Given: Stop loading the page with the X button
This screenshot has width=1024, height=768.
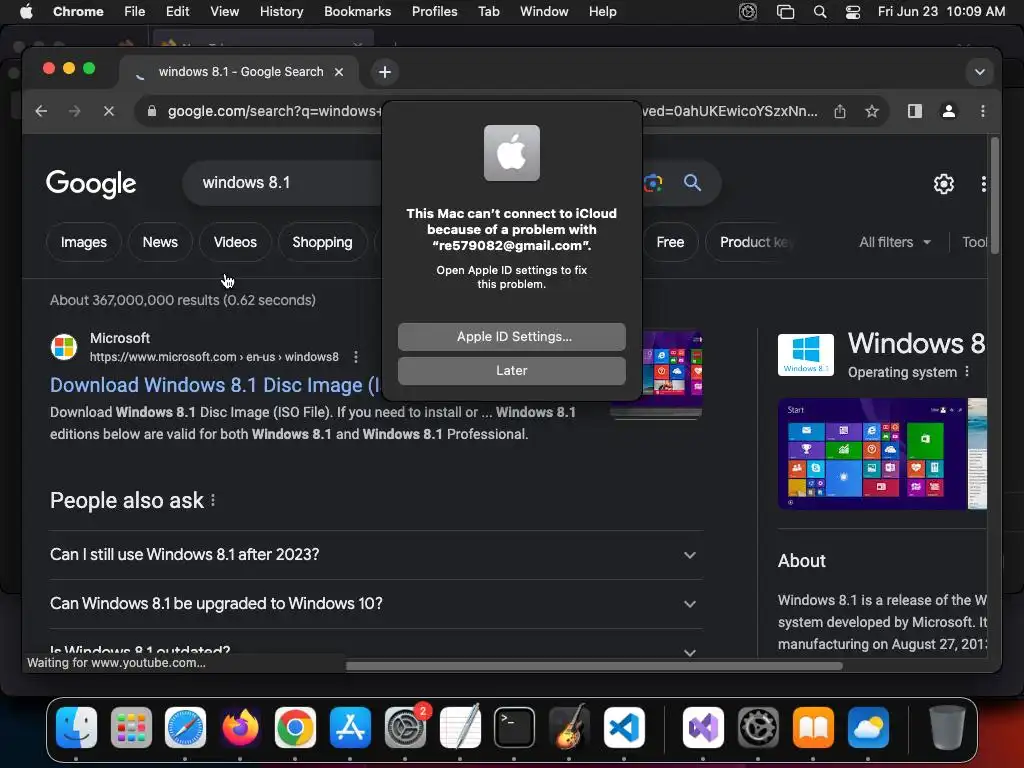Looking at the screenshot, I should tap(109, 111).
